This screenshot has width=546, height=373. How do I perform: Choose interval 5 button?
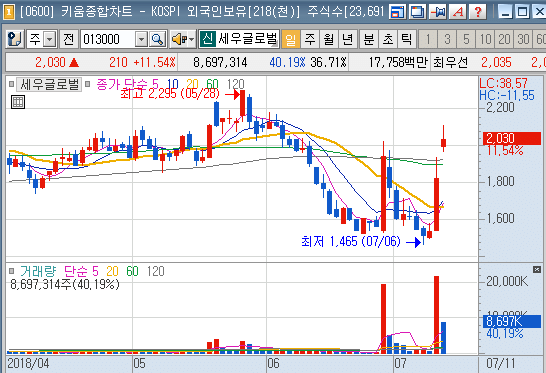click(466, 39)
